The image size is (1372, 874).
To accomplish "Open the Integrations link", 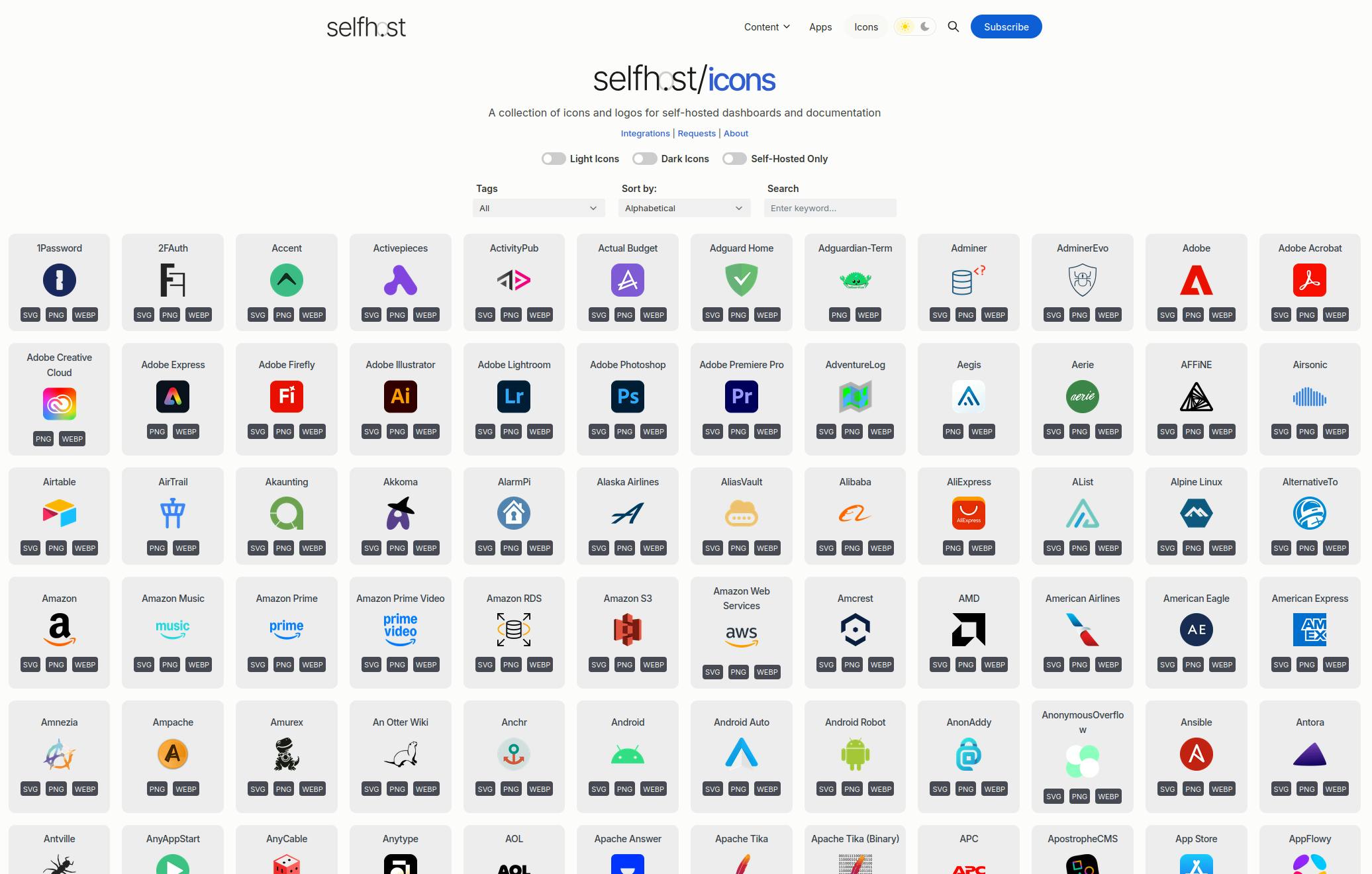I will point(645,133).
